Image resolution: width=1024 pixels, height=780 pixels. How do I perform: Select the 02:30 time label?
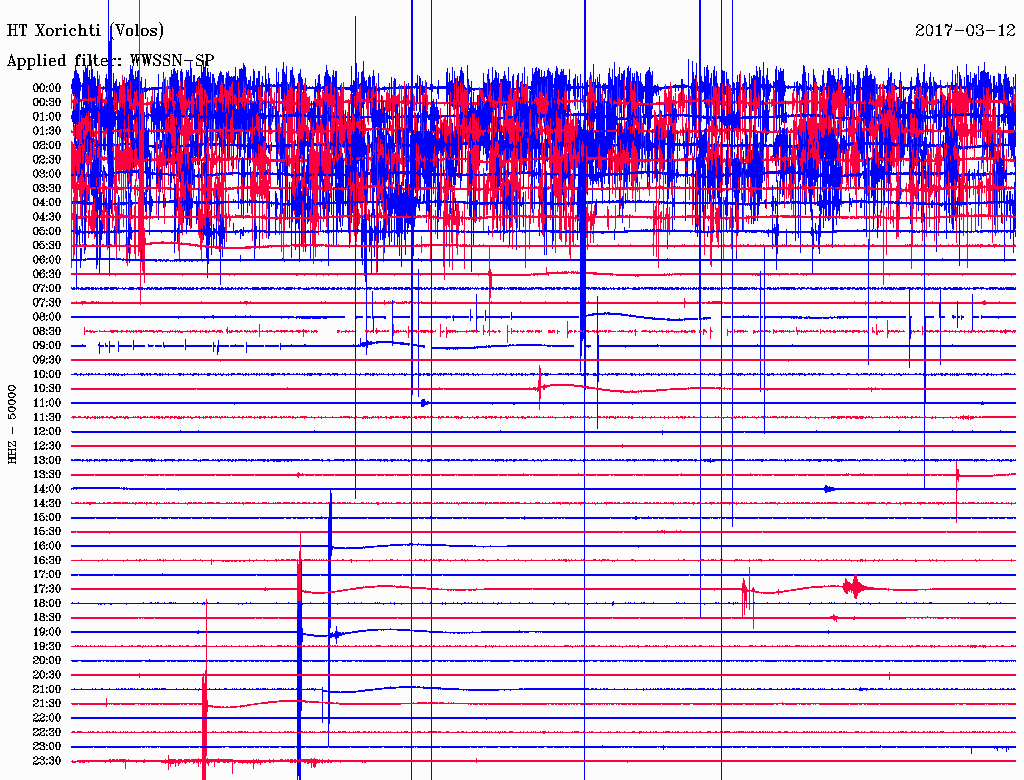click(47, 159)
